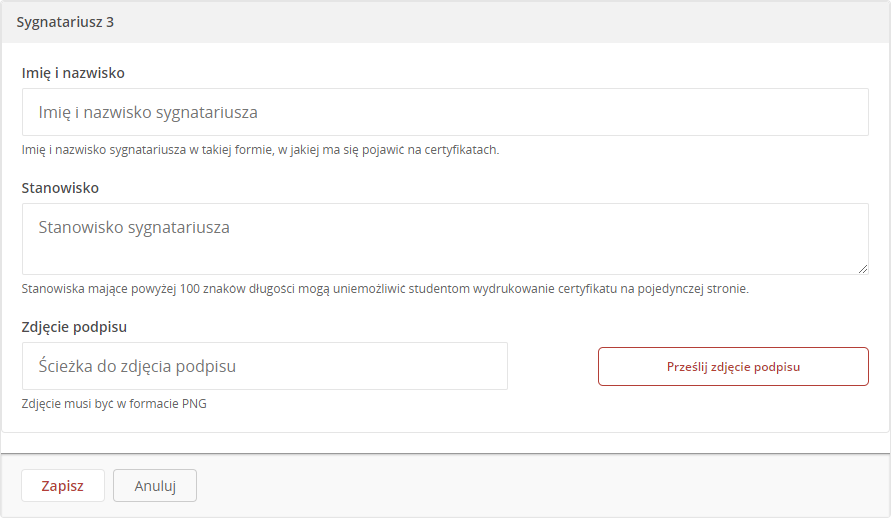Click the divider line above Zapisz

[446, 453]
